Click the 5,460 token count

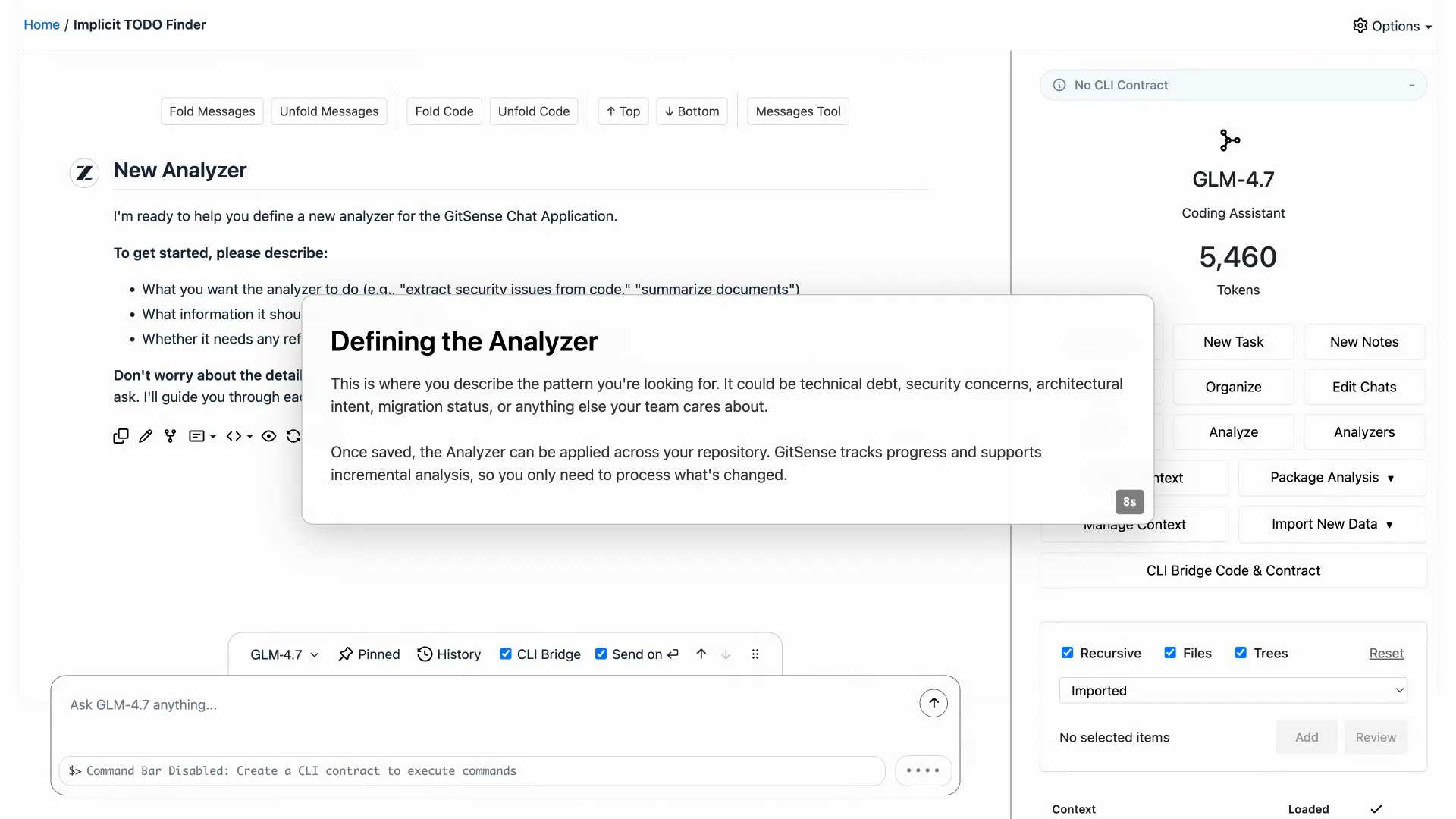[x=1238, y=257]
